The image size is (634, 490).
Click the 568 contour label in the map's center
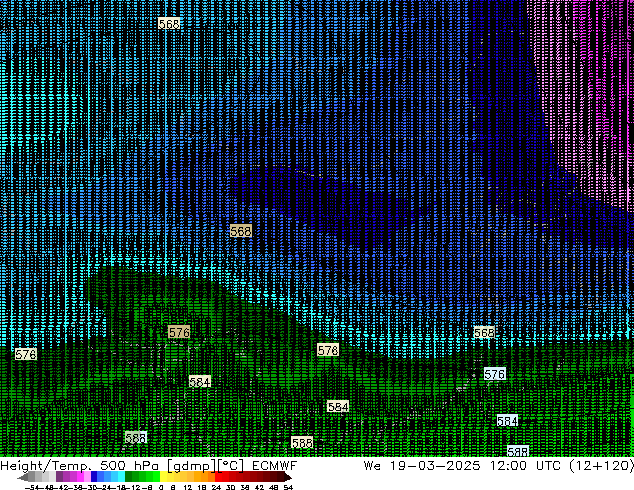(241, 231)
